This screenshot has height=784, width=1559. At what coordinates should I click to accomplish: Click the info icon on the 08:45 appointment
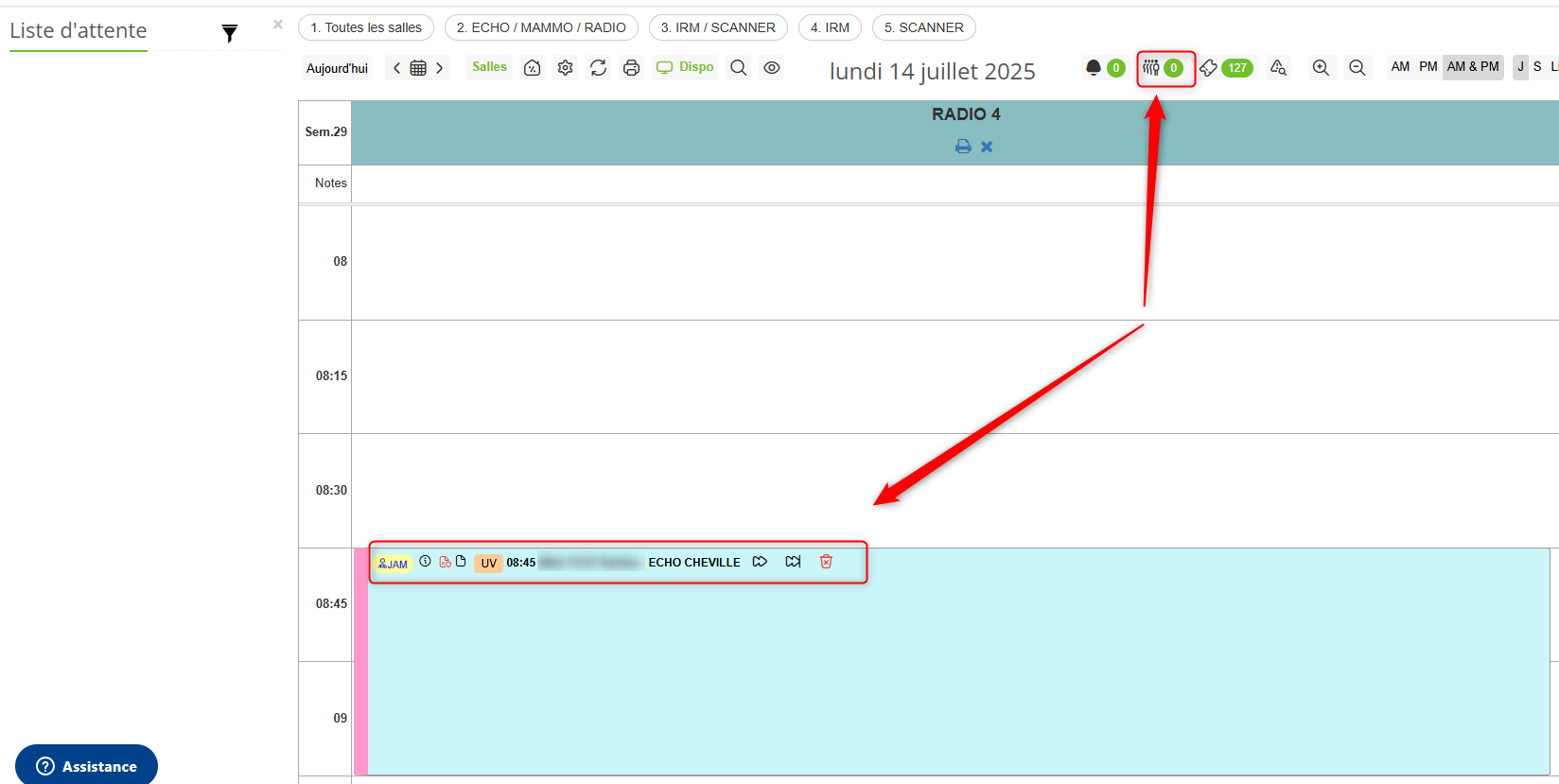425,562
